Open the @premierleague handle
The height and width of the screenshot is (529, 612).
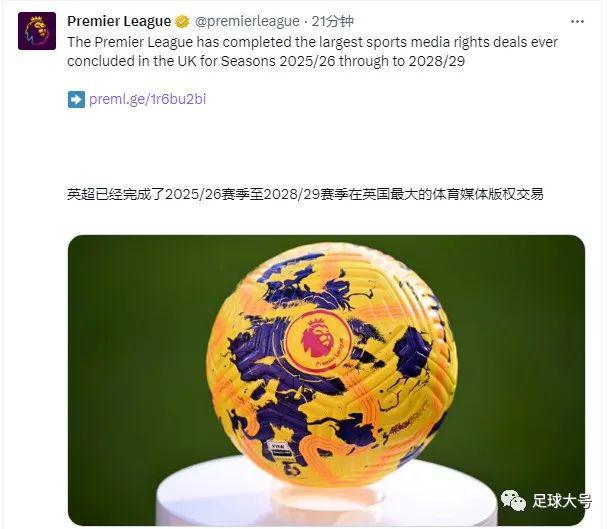click(247, 21)
